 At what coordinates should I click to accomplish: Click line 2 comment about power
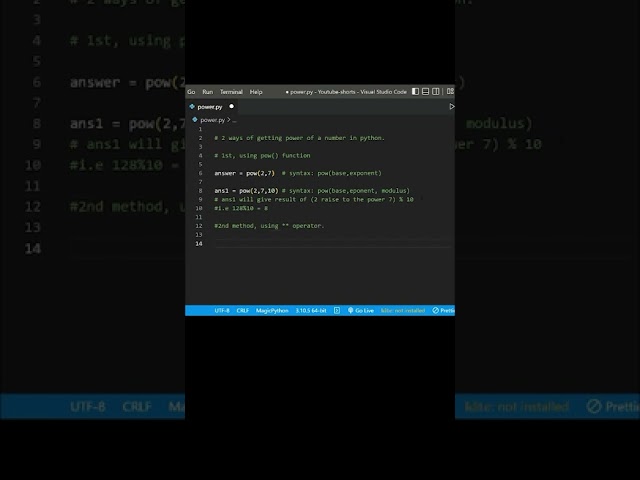299,138
